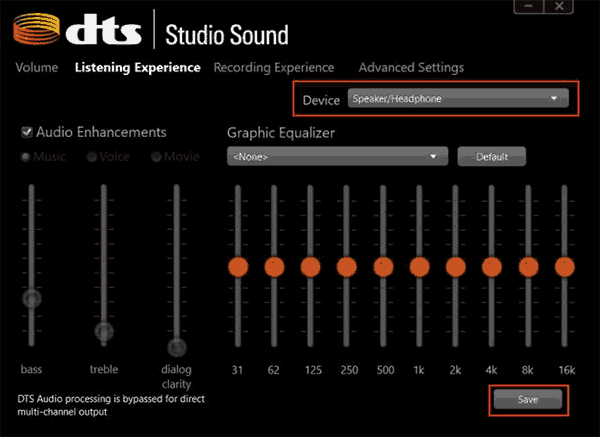
Task: Click the Save button
Action: (x=528, y=399)
